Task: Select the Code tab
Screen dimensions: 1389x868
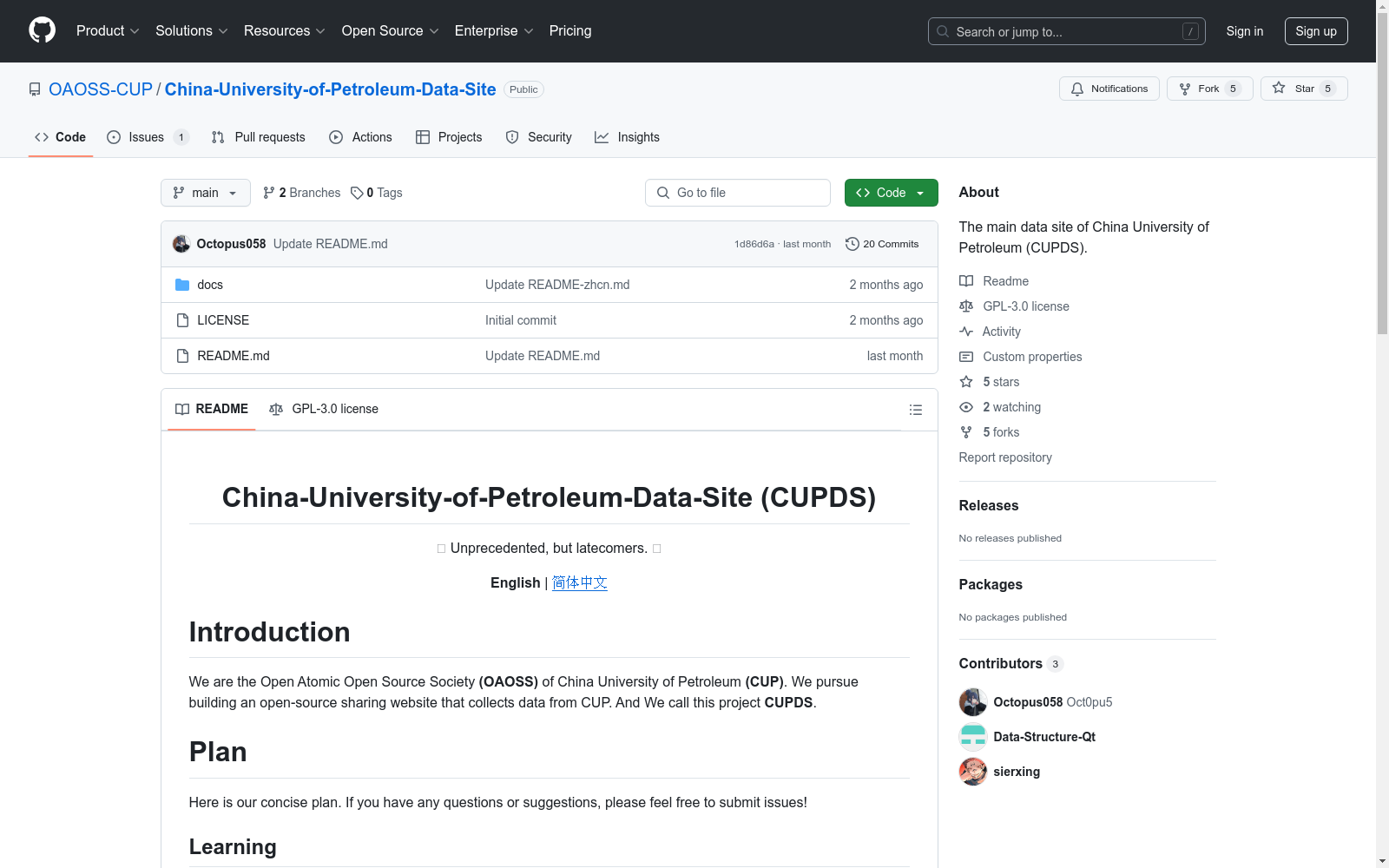Action: tap(61, 137)
